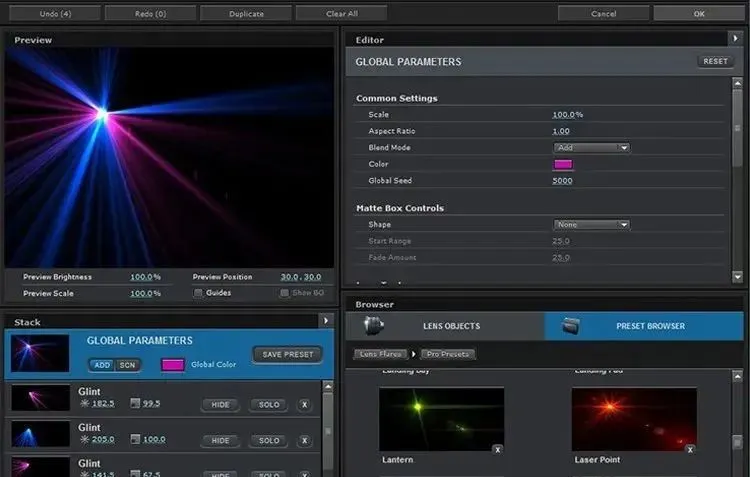Click the X on the Lantern preset

(x=497, y=450)
